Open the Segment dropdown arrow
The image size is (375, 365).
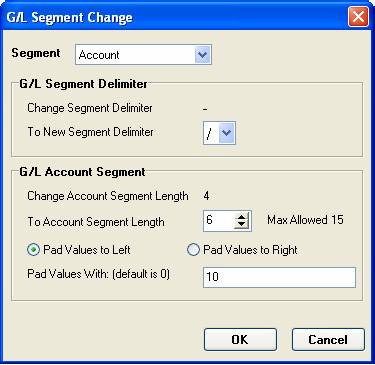coord(202,55)
